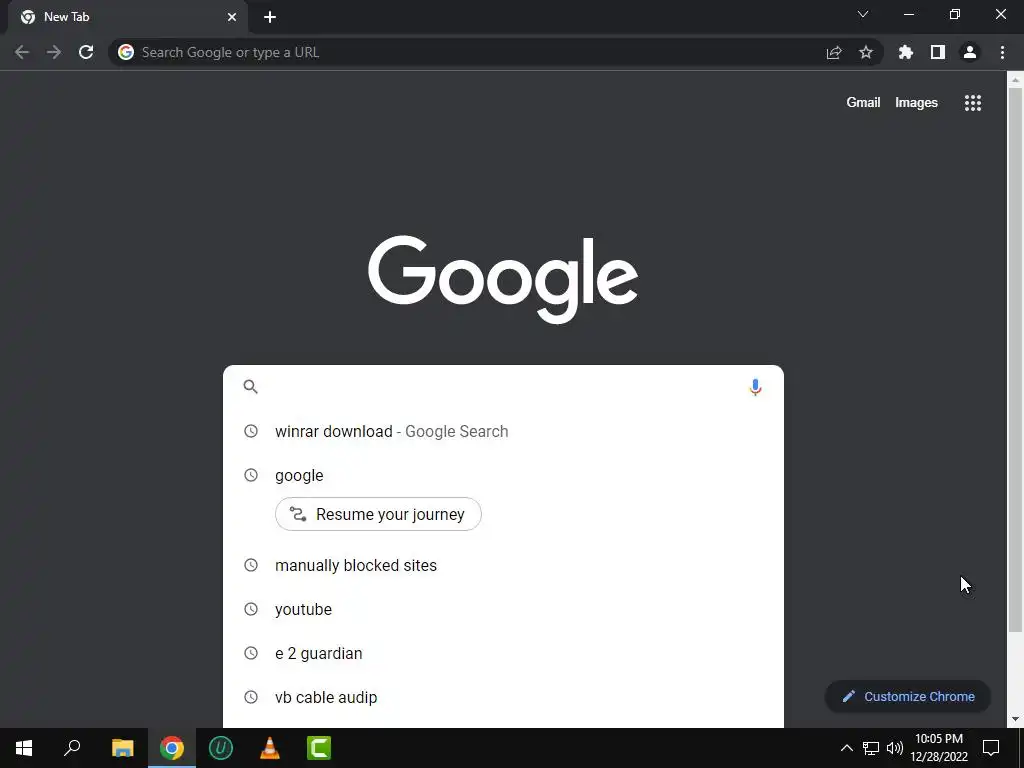Select the New Tab tab

coord(127,17)
